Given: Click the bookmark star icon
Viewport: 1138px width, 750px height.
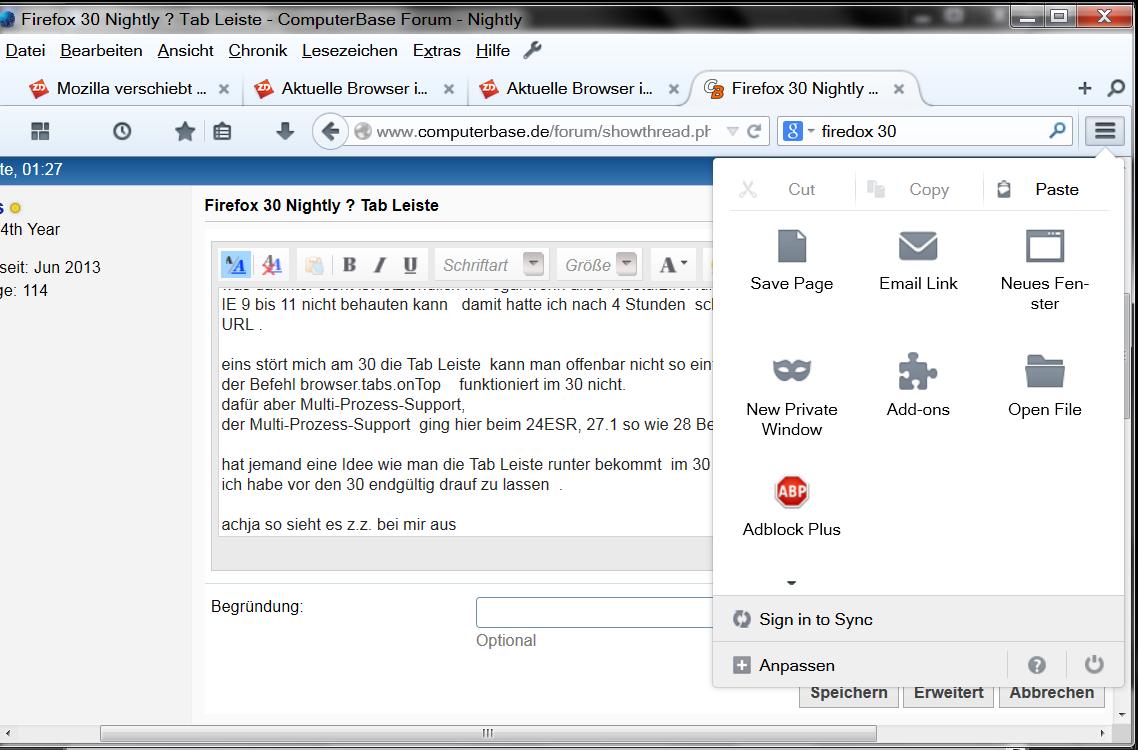Looking at the screenshot, I should [185, 131].
